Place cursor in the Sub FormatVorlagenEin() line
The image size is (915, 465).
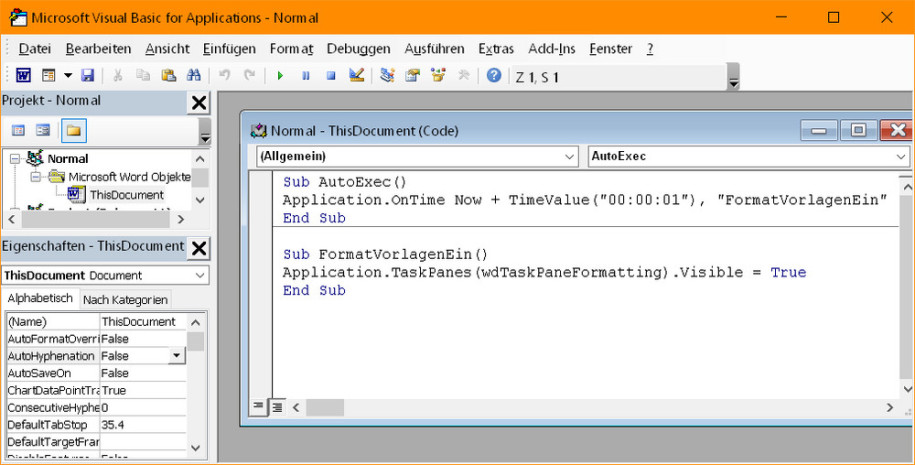pyautogui.click(x=385, y=254)
